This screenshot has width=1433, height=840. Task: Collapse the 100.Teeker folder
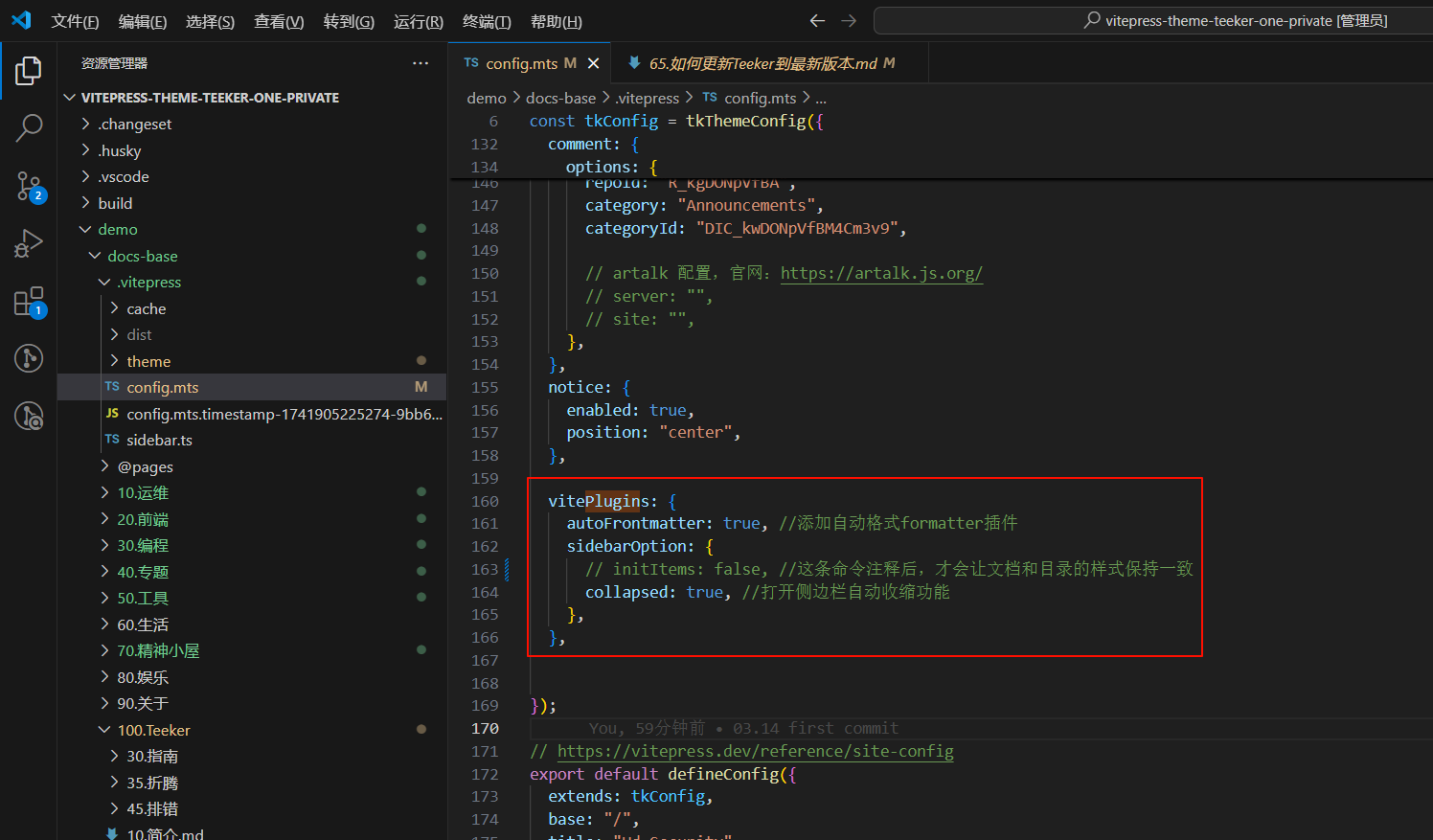[x=153, y=730]
